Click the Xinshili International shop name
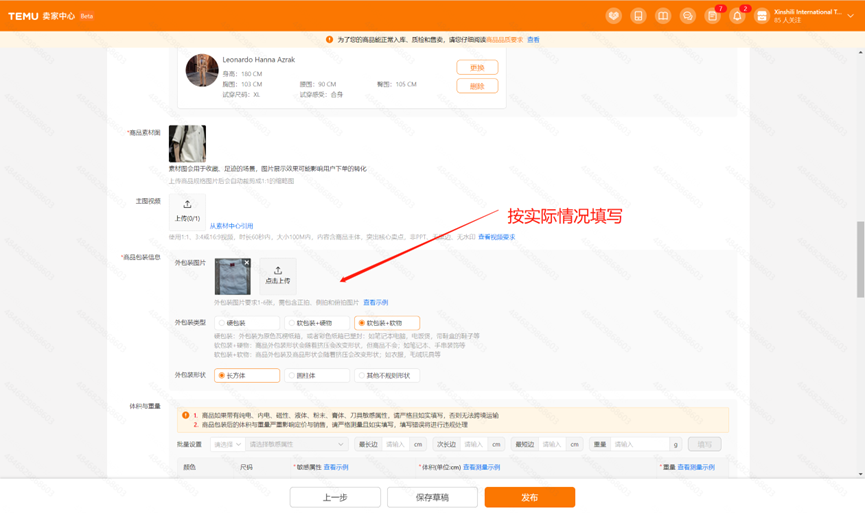 (807, 12)
